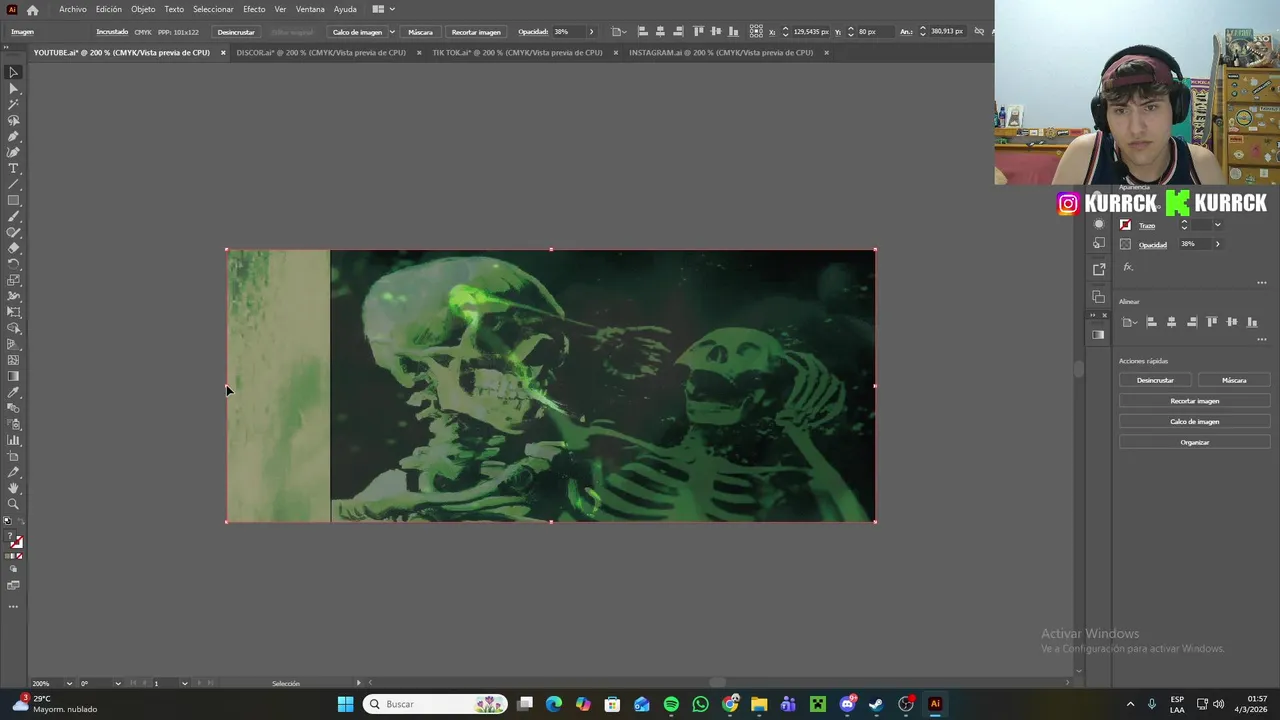Screen dimensions: 1280x720
Task: Click horizontal align right in control bar
Action: tap(678, 32)
